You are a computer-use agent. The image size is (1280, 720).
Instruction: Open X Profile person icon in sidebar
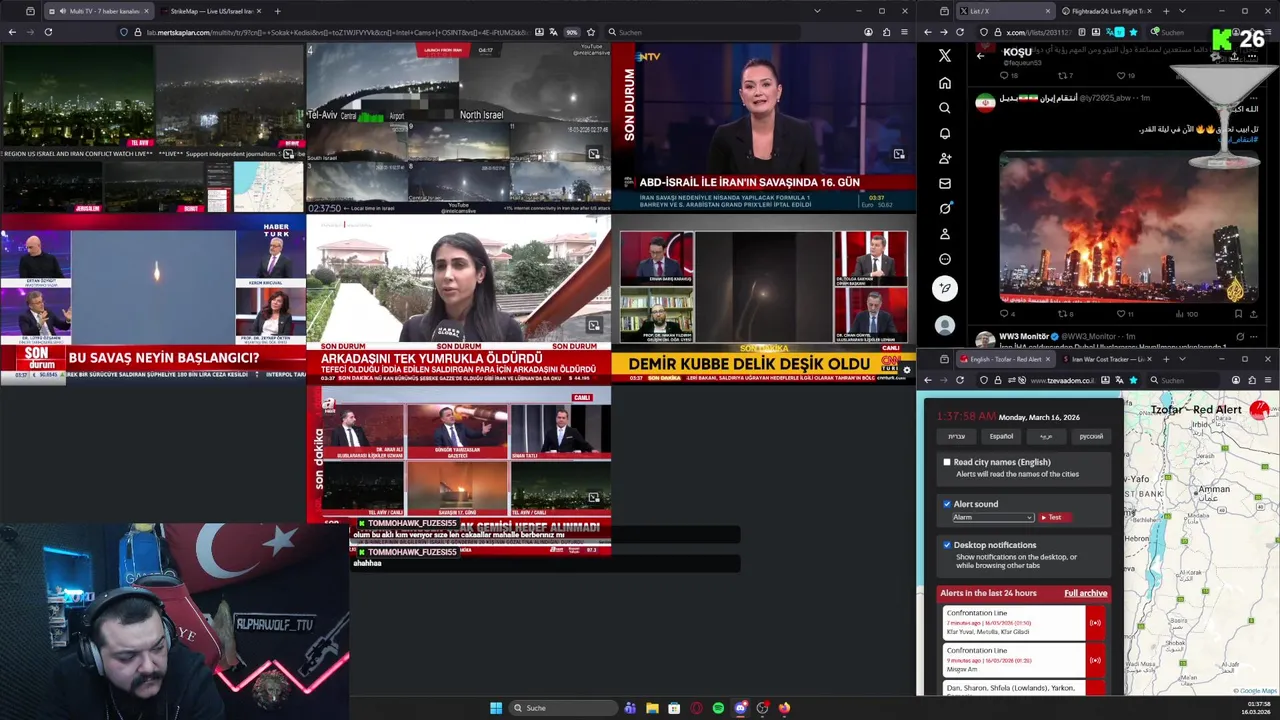pos(945,234)
